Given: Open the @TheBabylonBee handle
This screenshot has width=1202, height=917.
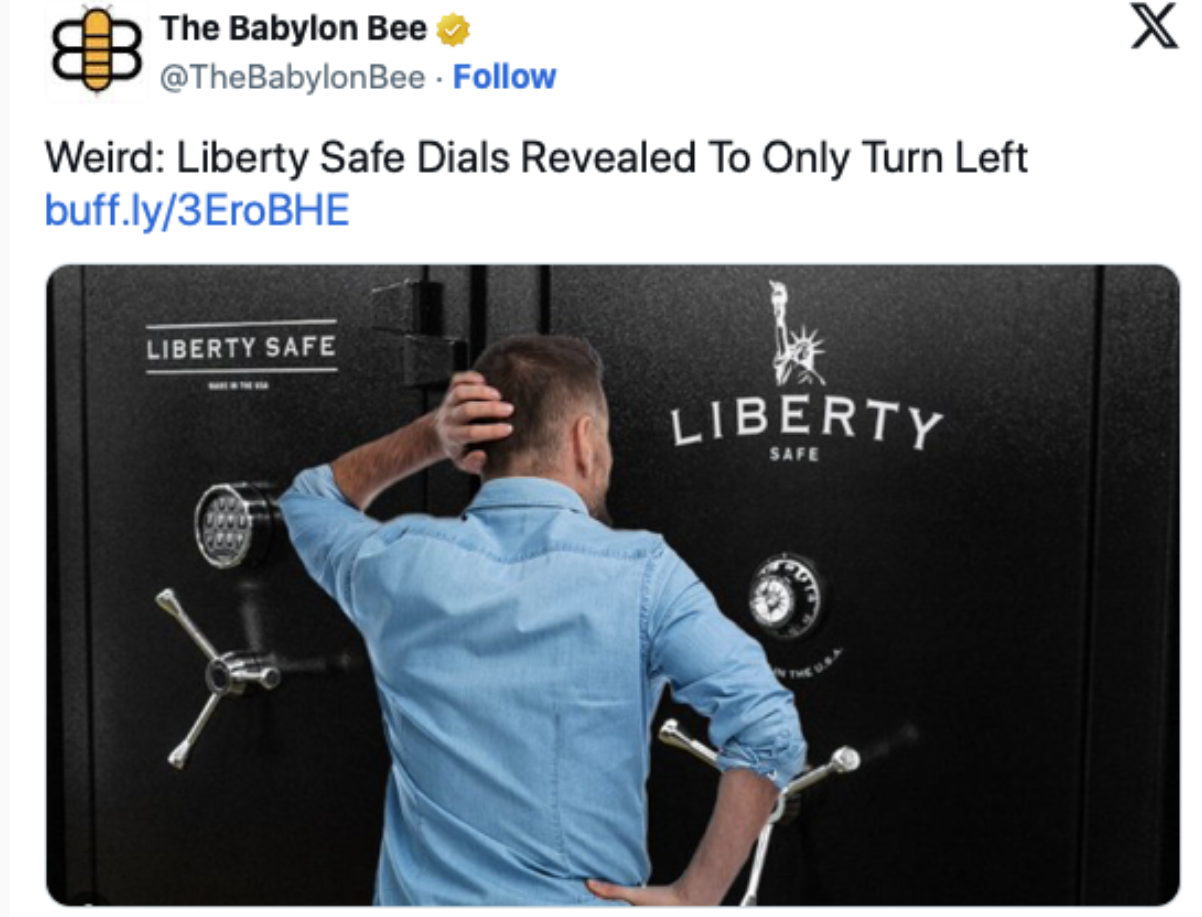Looking at the screenshot, I should click(x=292, y=77).
